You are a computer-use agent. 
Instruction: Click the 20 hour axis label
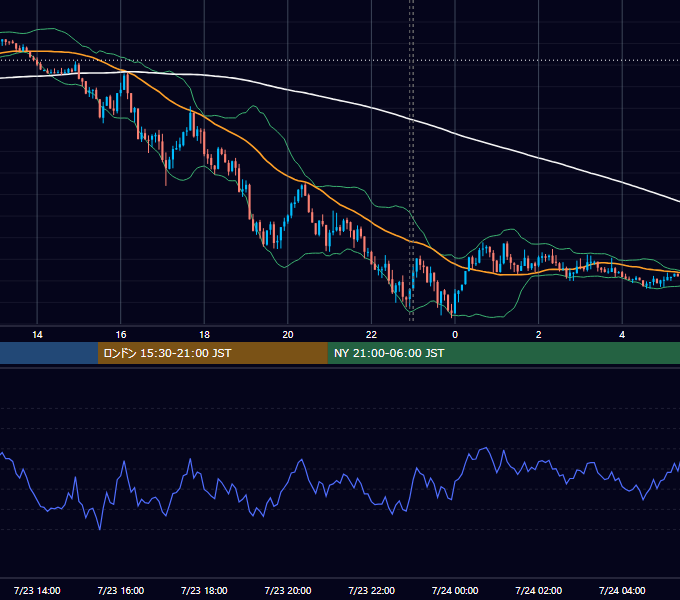tap(288, 335)
